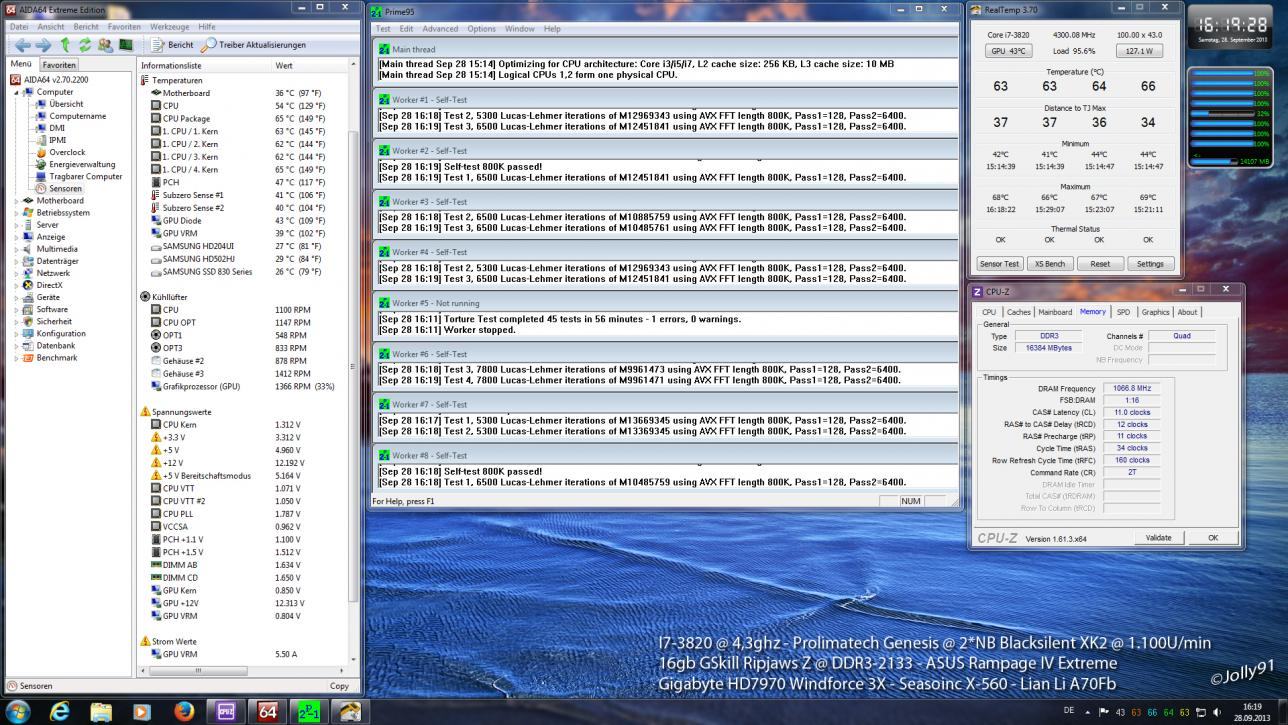Click the Geräte icon in AIDA64 tree
1288x725 pixels.
coord(28,298)
